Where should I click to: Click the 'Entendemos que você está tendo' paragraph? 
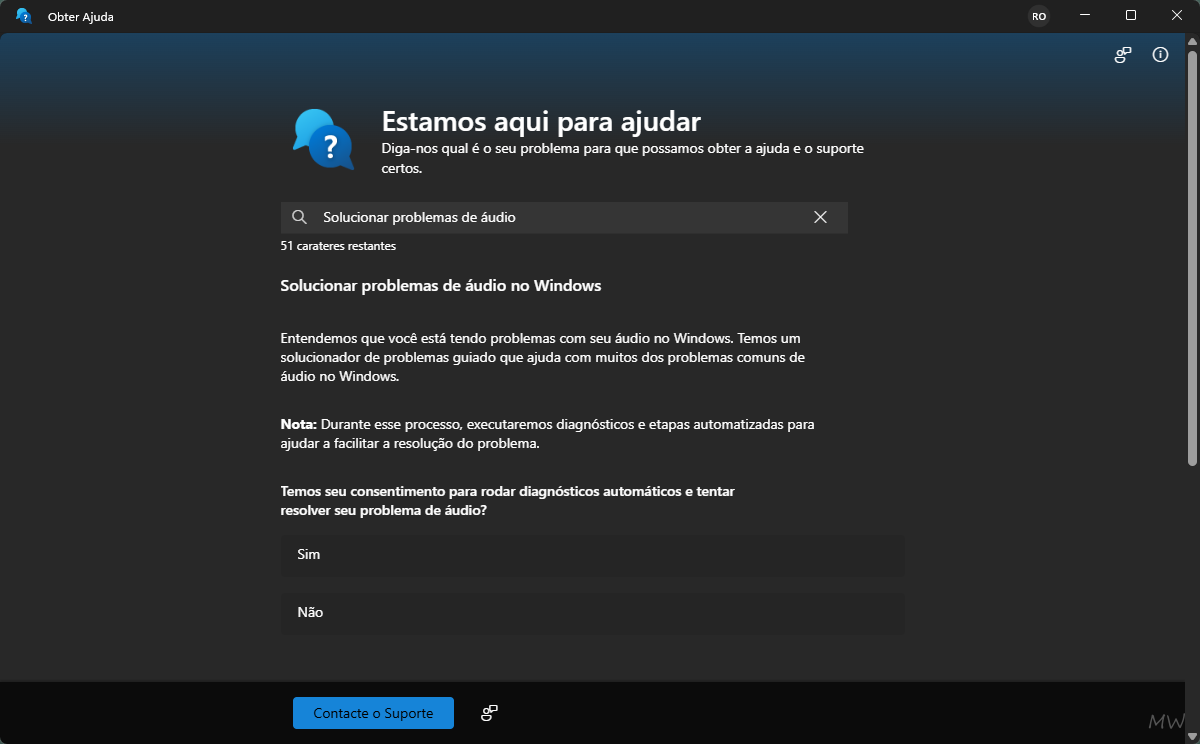(x=543, y=358)
